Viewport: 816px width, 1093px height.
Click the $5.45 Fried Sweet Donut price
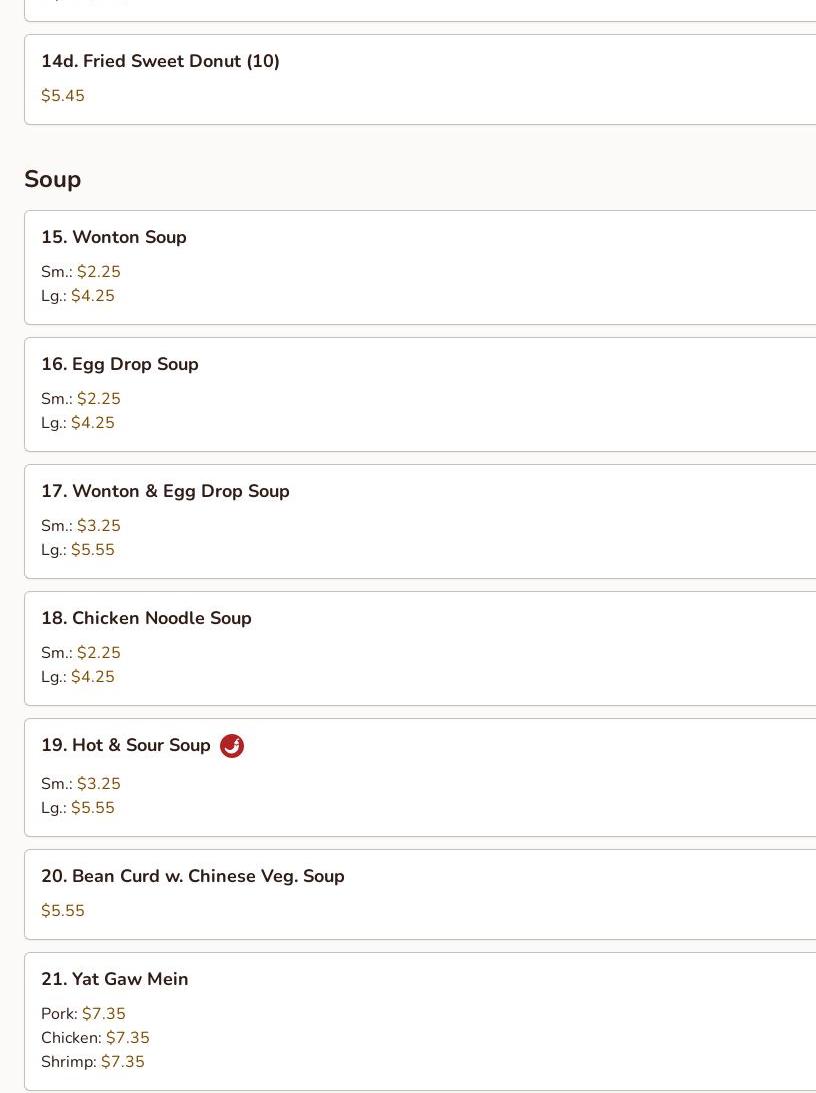click(x=63, y=96)
